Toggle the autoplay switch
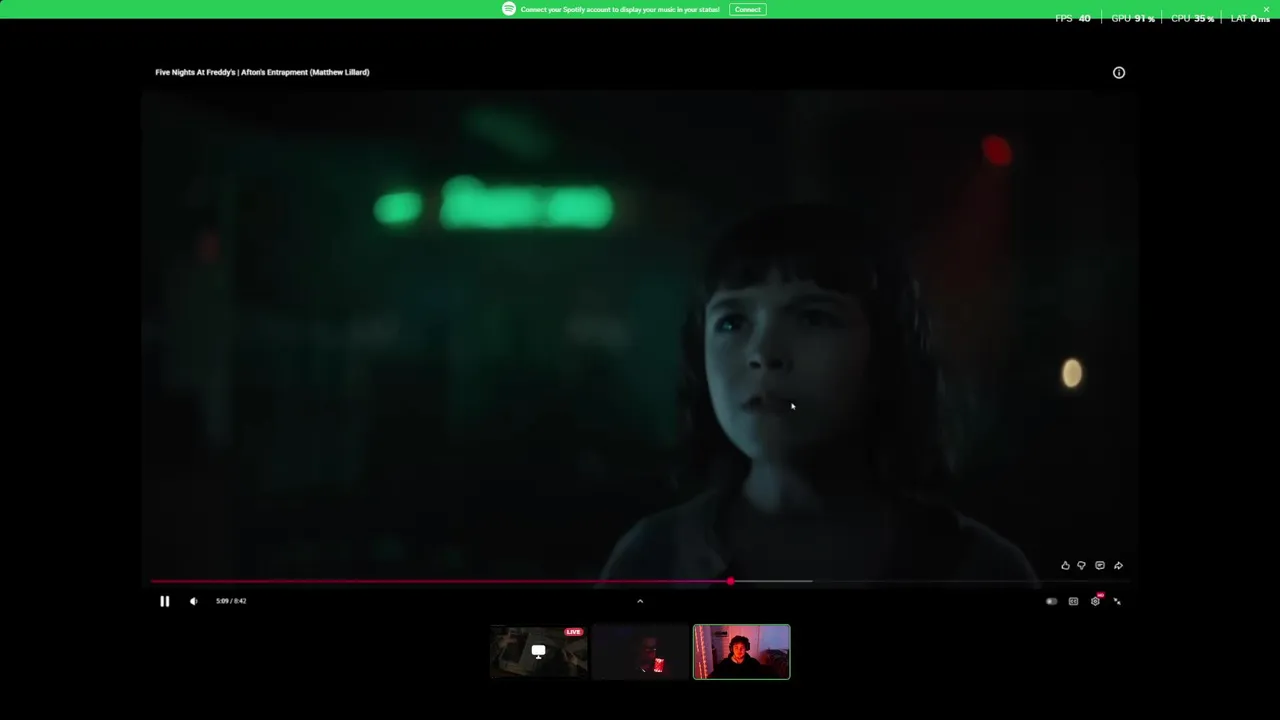The image size is (1280, 720). (1051, 601)
